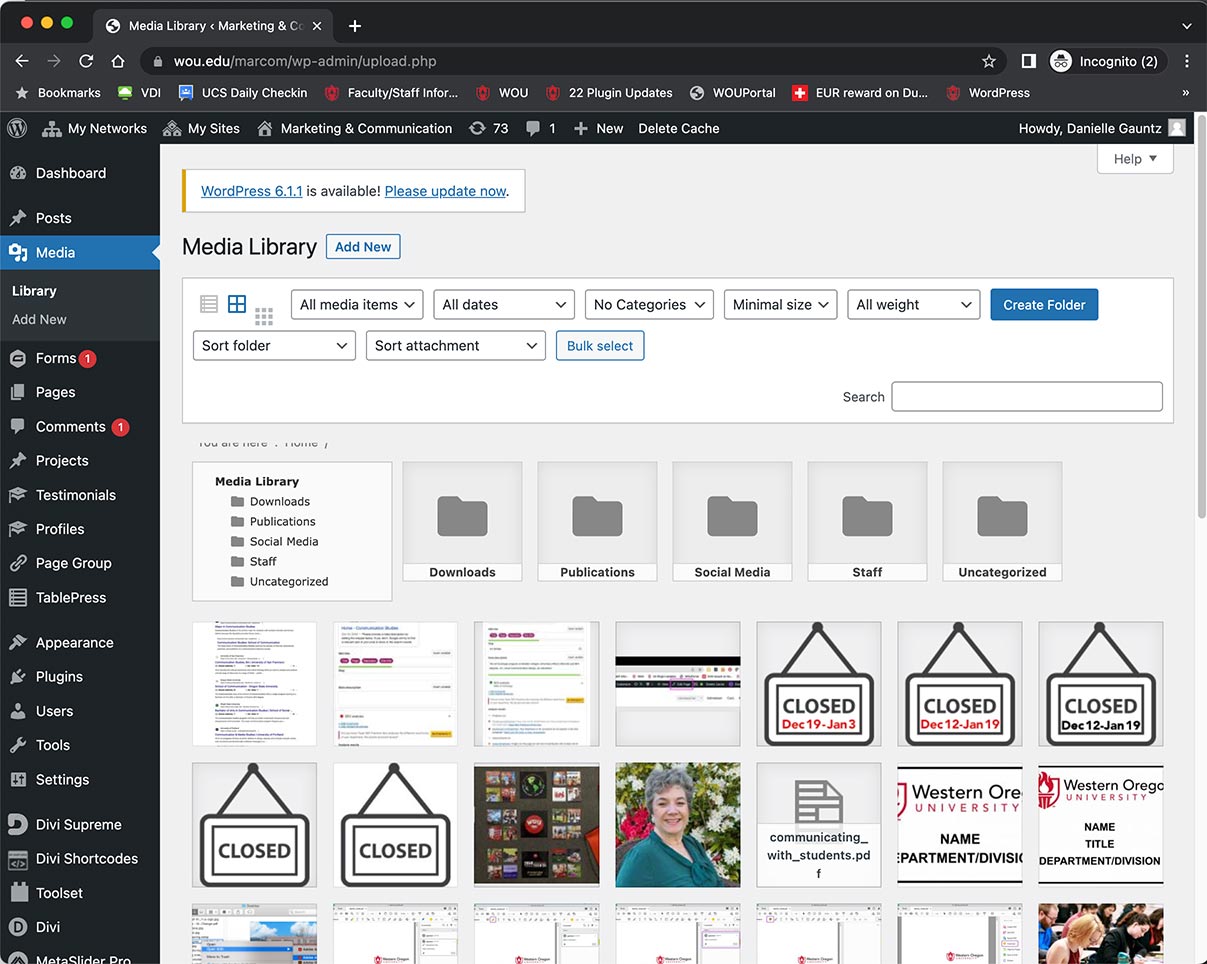Viewport: 1207px width, 964px height.
Task: Select the grid view icon above the filters
Action: (236, 303)
